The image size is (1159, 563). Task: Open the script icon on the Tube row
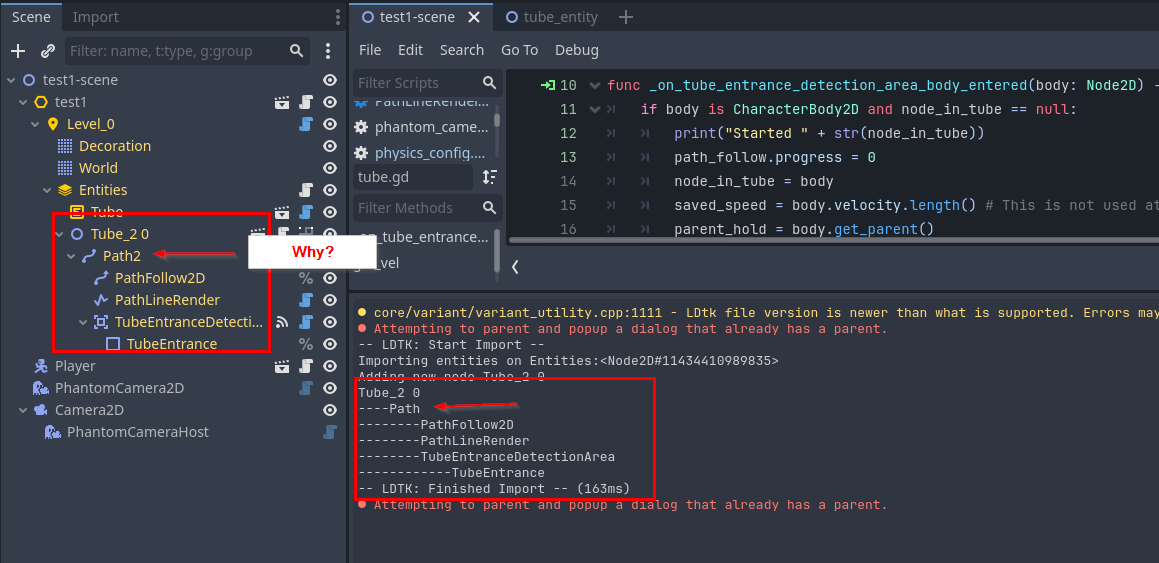[305, 212]
